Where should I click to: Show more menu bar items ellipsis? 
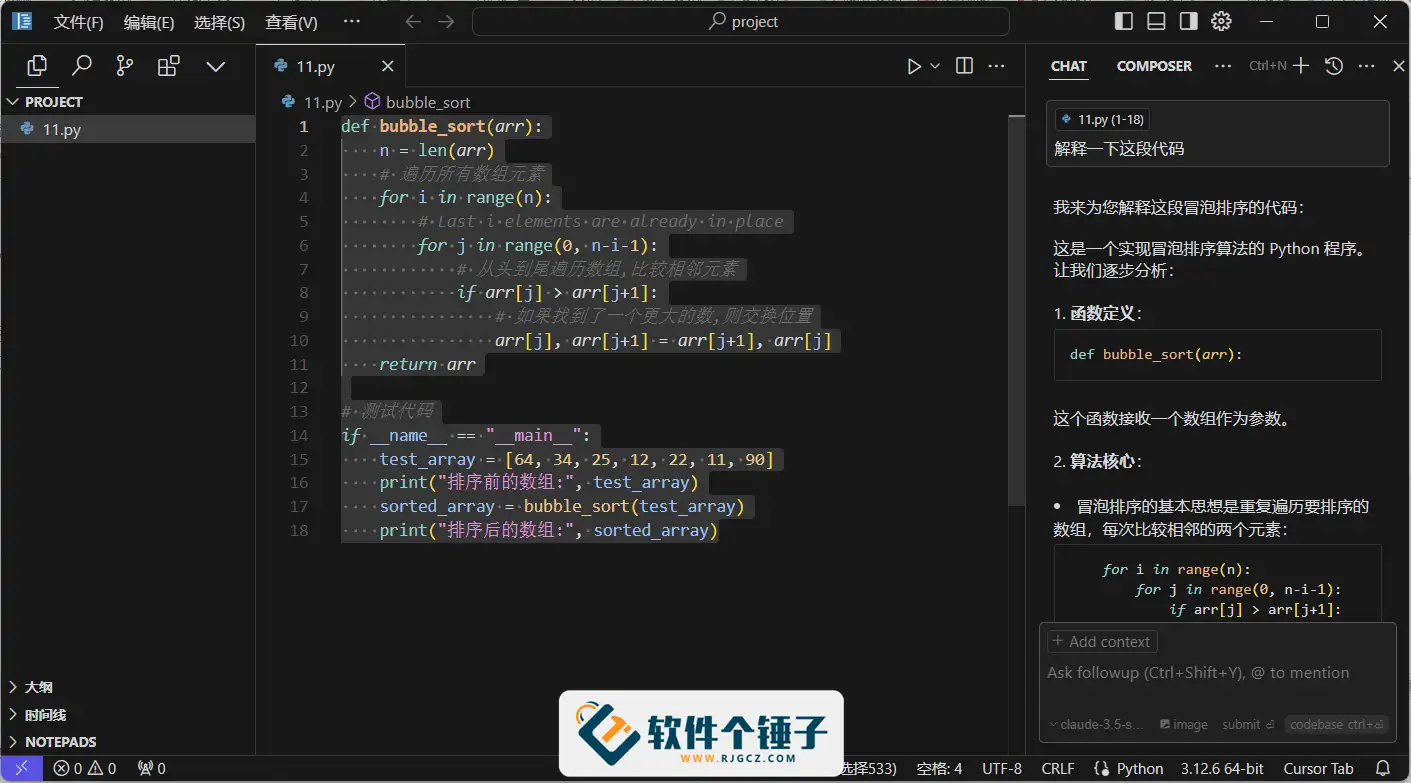[x=351, y=21]
